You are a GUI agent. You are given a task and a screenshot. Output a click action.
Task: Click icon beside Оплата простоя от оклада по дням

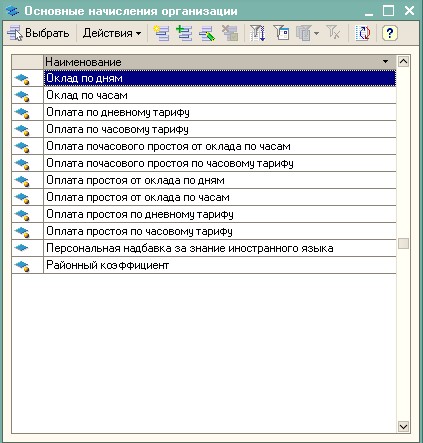(x=22, y=181)
